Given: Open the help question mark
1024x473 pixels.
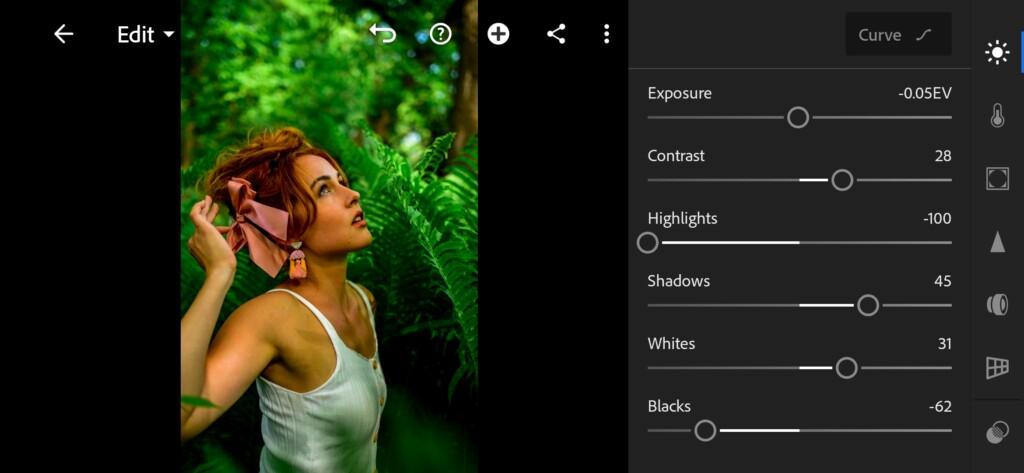Looking at the screenshot, I should pyautogui.click(x=441, y=34).
